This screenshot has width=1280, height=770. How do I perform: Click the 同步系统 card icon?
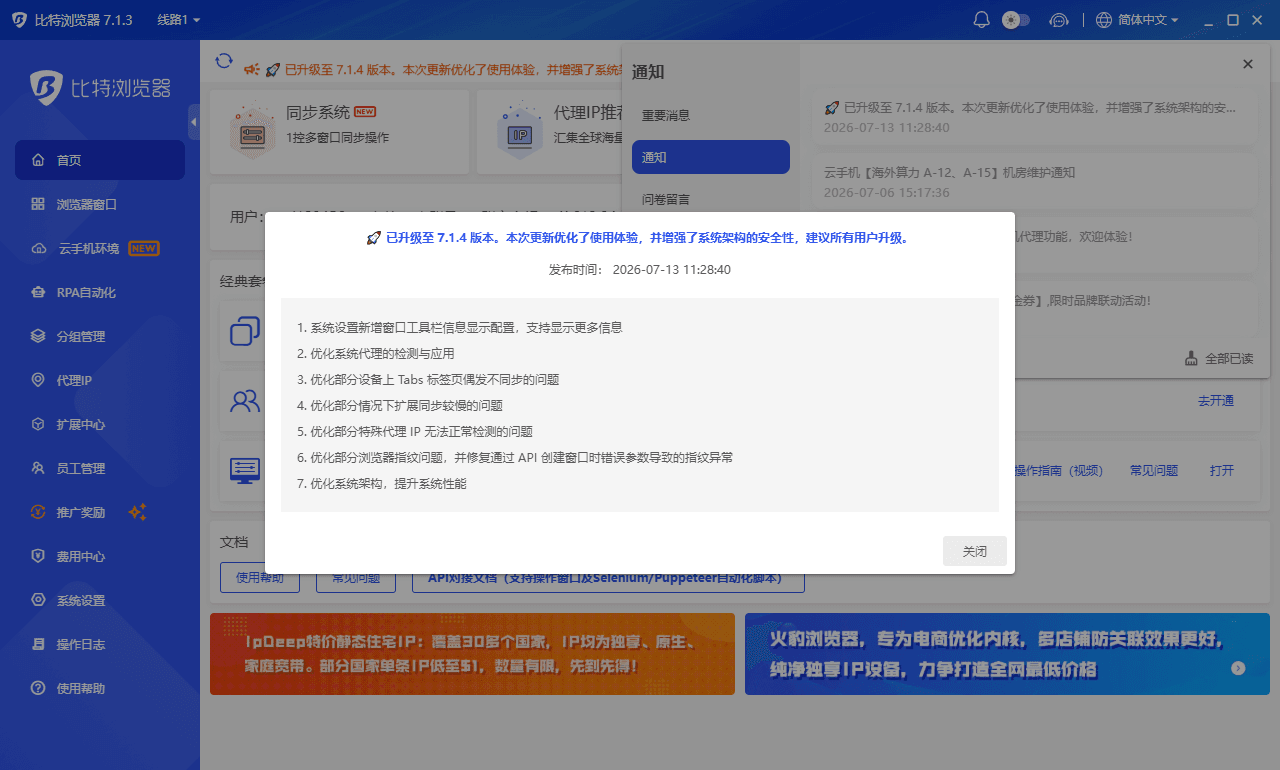click(x=251, y=130)
